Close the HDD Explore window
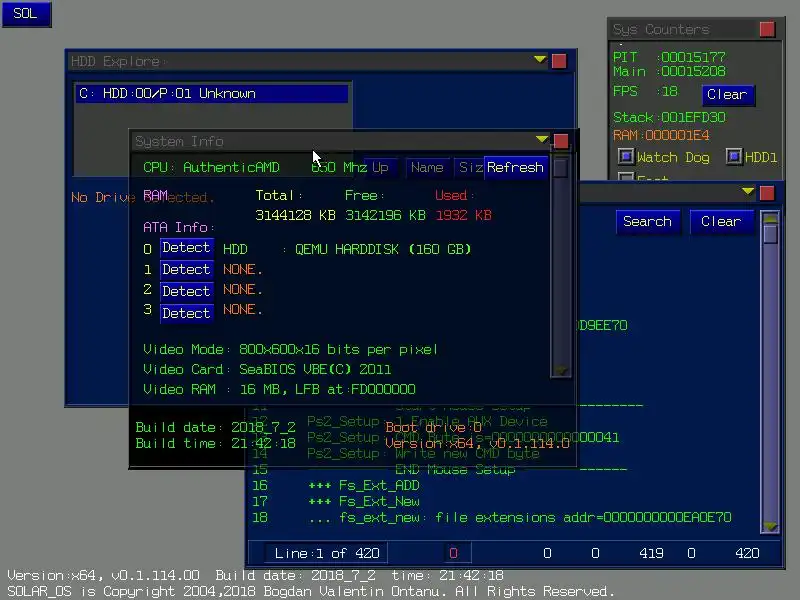The height and width of the screenshot is (600, 800). point(559,61)
